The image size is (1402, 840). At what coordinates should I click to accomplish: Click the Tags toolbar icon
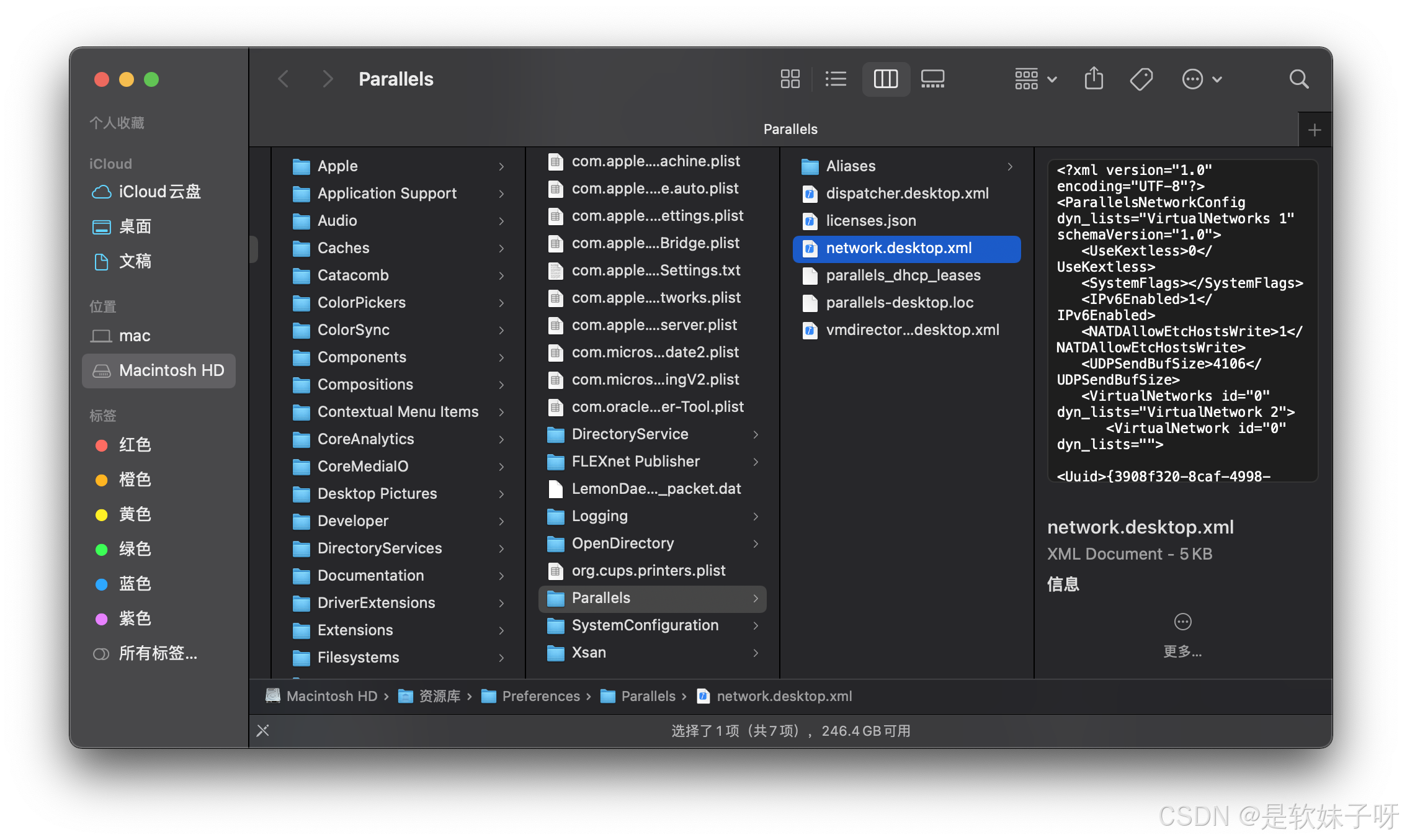(1141, 79)
